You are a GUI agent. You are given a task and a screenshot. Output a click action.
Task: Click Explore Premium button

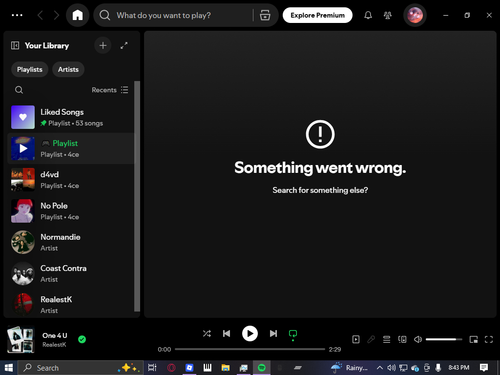pos(317,15)
